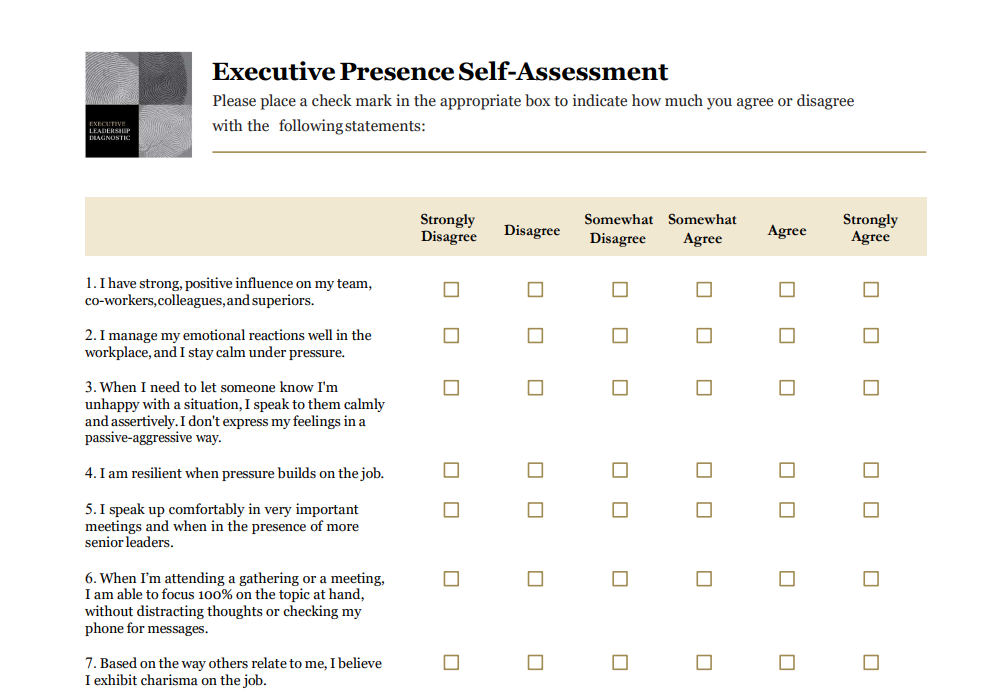Check Strongly Agree for statement 1
Viewport: 1007px width, 698px height.
871,290
